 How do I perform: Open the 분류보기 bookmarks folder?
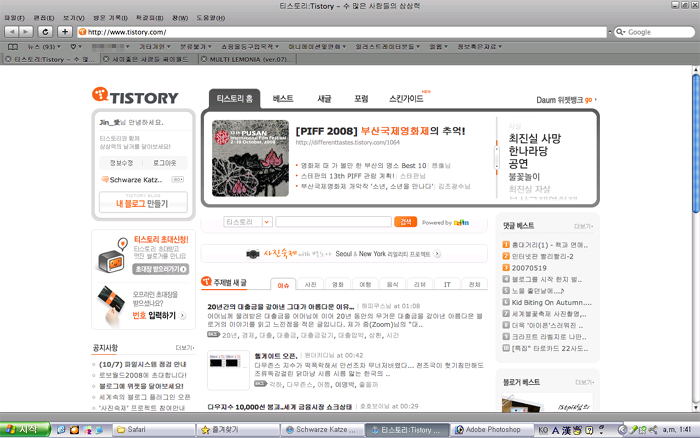click(x=196, y=47)
